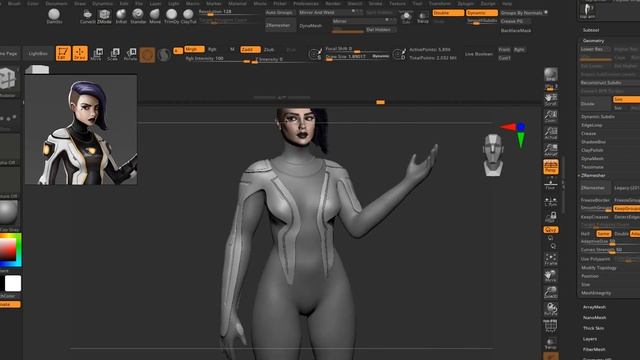Select the CurveTube brush

point(87,16)
